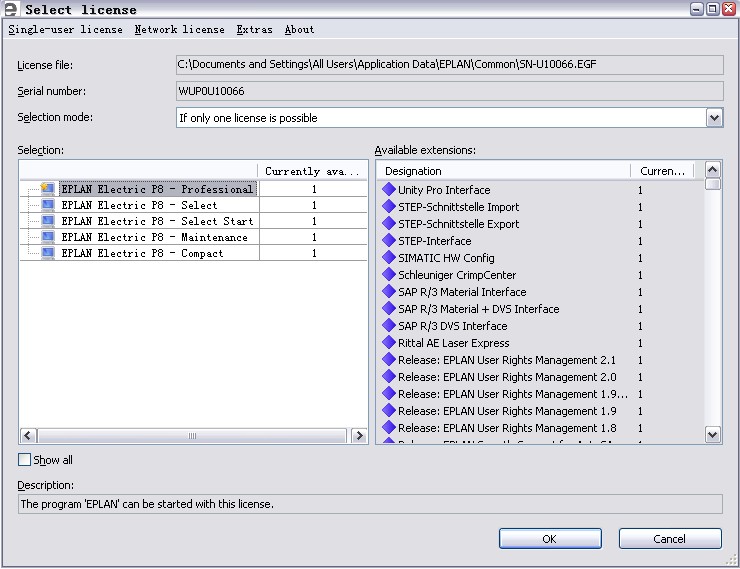The width and height of the screenshot is (740, 569).
Task: Open the Single-user license menu
Action: (x=66, y=30)
